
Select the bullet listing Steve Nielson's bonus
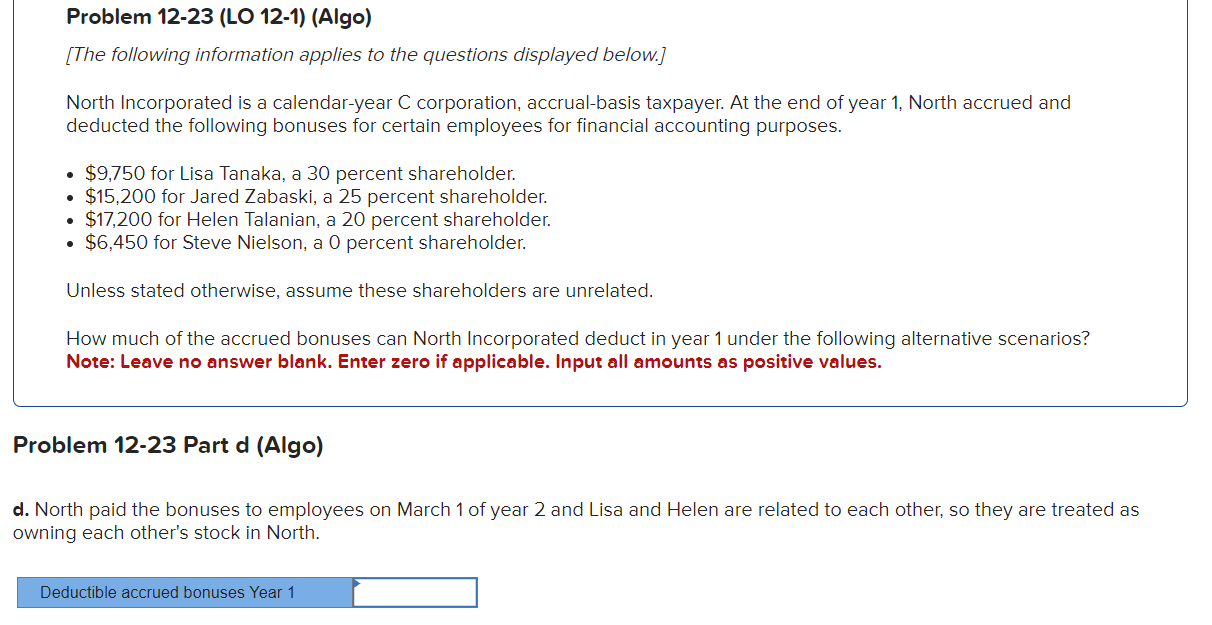(305, 242)
